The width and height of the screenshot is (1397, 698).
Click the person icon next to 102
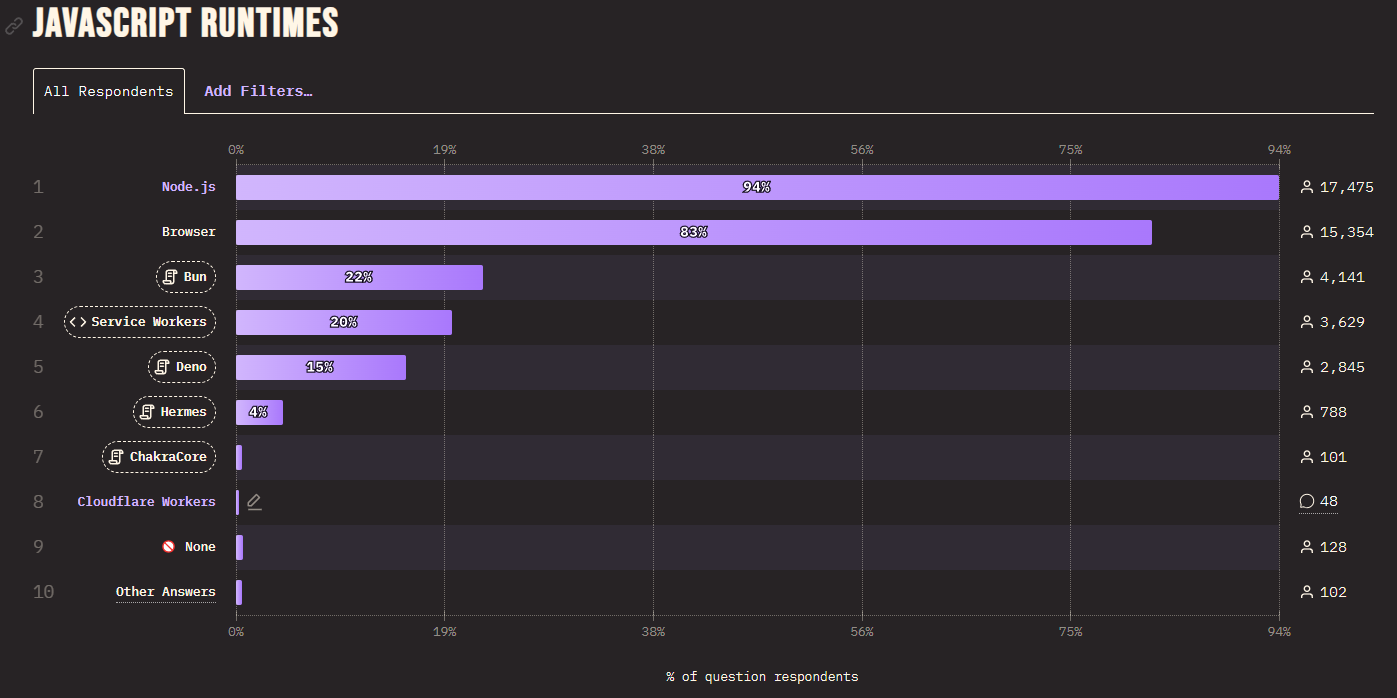[x=1306, y=592]
